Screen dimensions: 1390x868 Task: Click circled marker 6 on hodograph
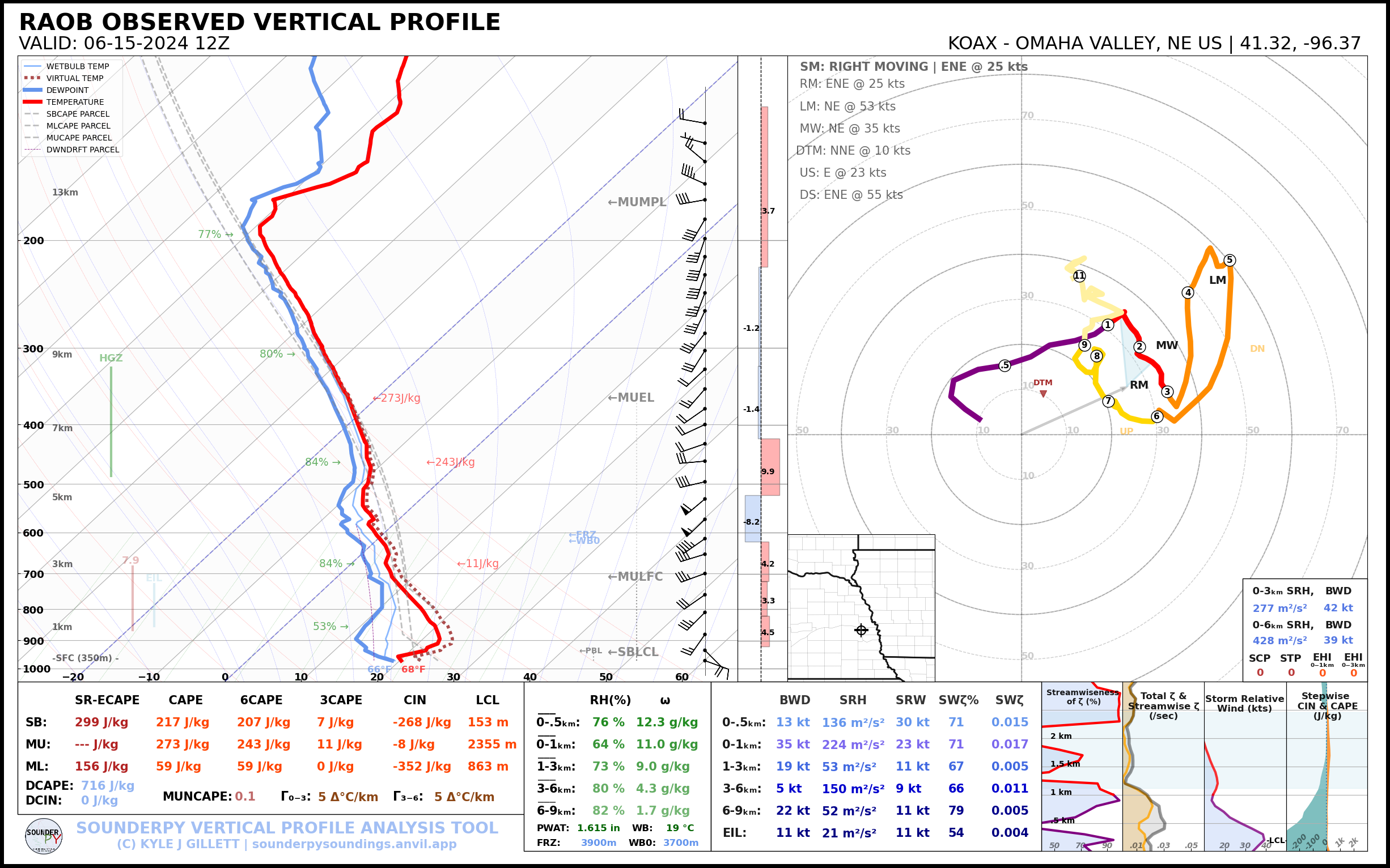pos(1157,416)
